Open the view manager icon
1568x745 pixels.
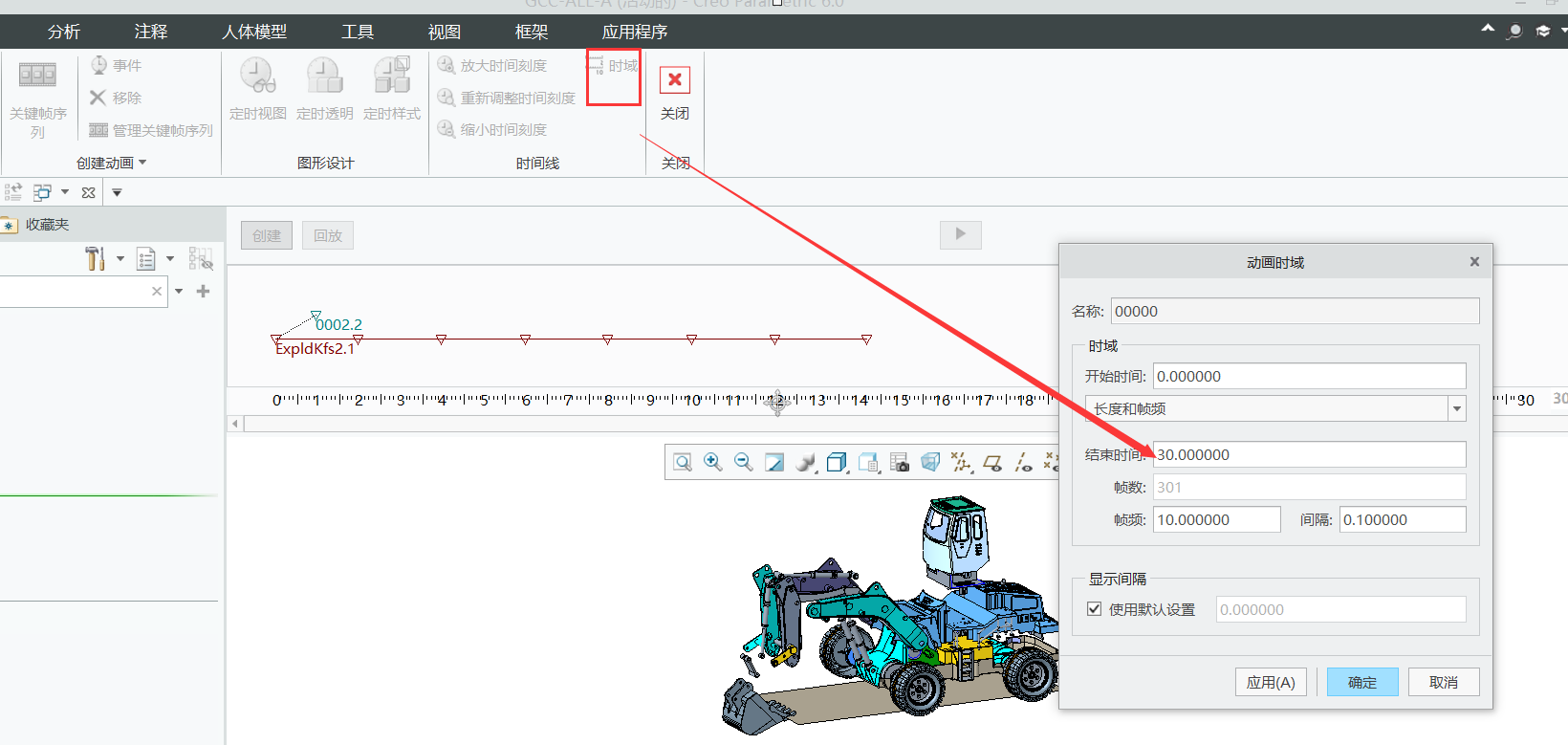pyautogui.click(x=868, y=463)
